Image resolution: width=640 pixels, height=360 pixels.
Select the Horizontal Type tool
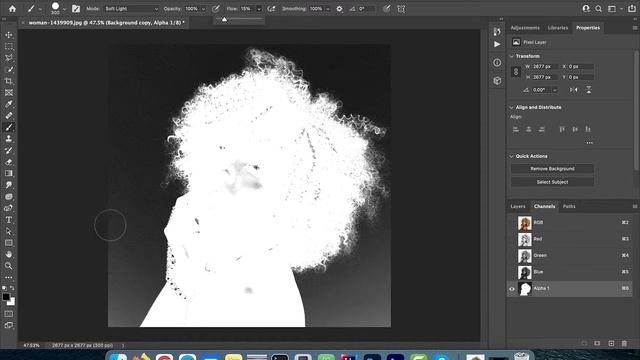[x=9, y=220]
